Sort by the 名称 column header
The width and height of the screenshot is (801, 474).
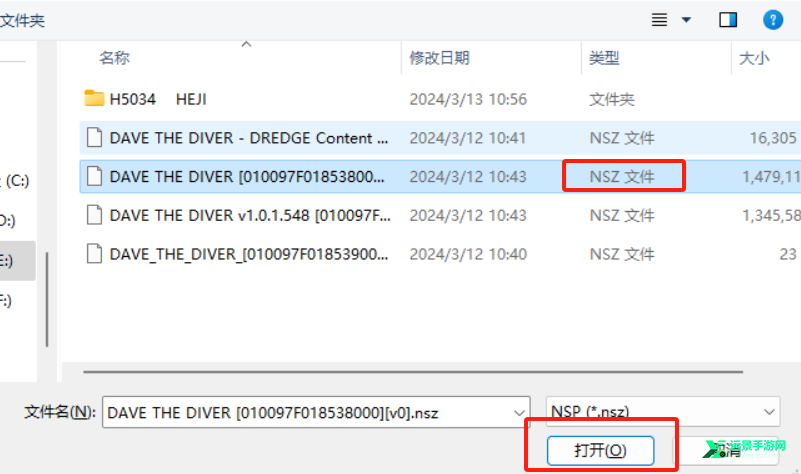point(114,58)
